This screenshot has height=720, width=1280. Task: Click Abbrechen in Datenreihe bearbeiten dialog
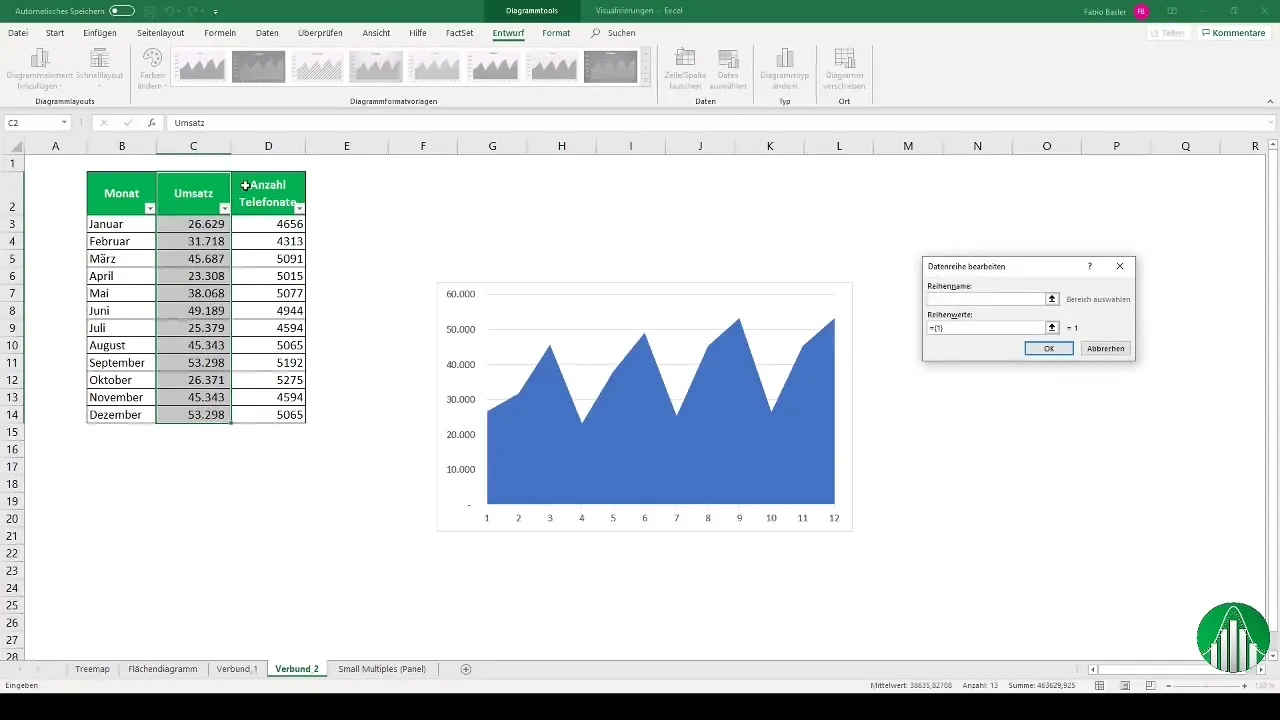1105,348
